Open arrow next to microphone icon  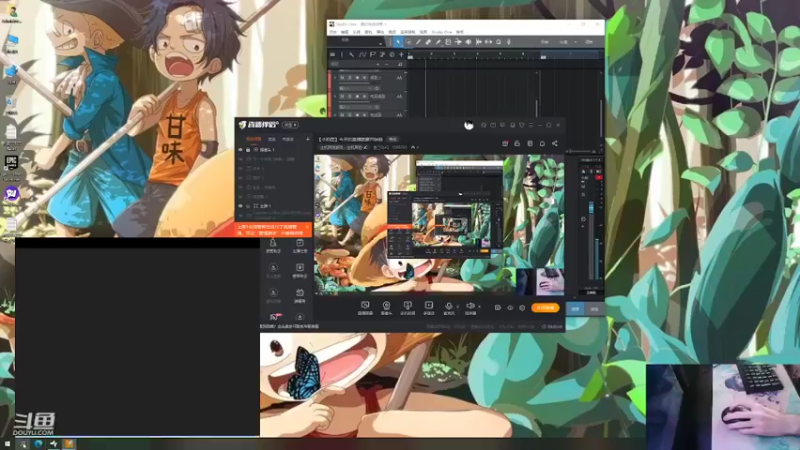click(x=458, y=307)
